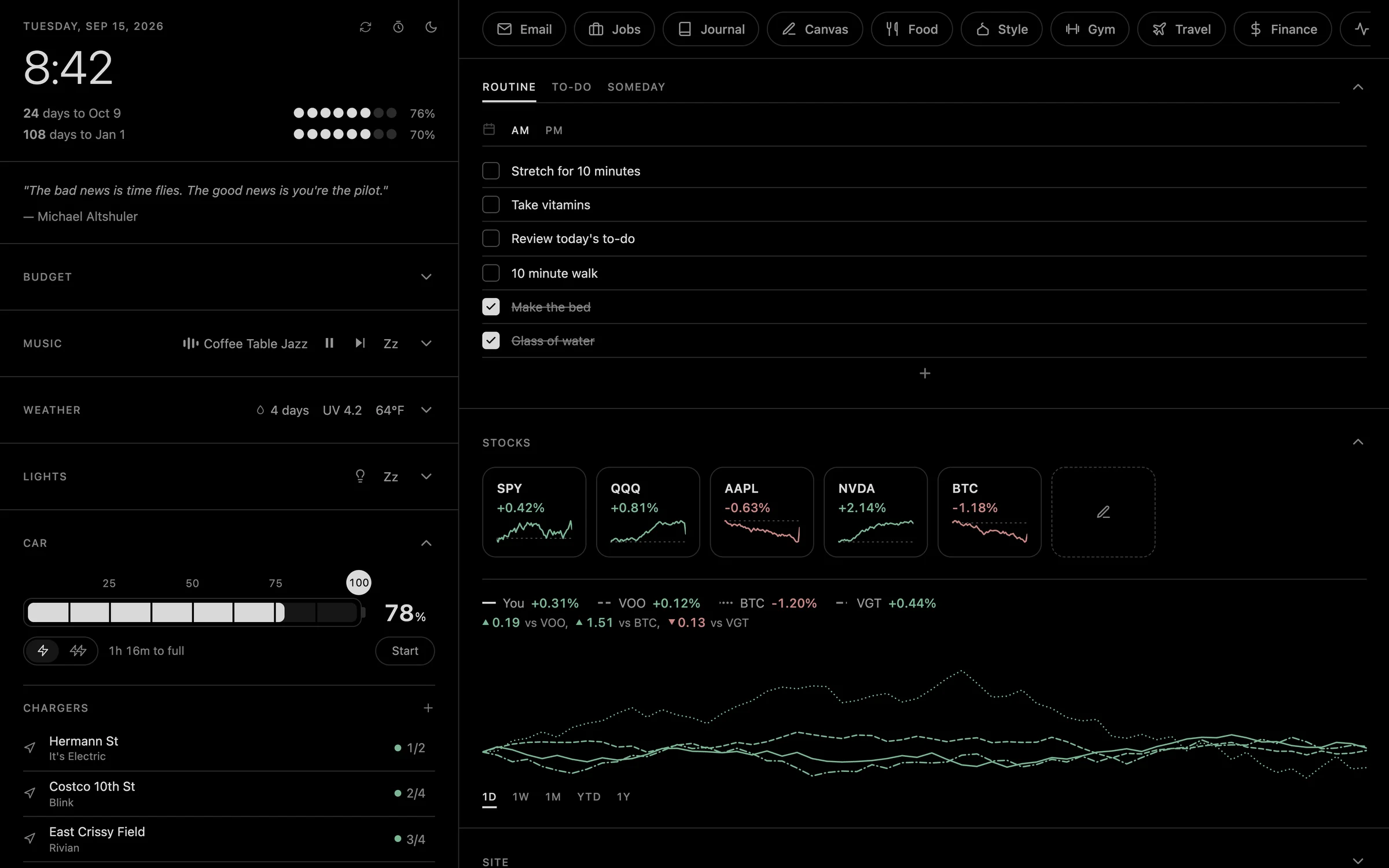Select double bolt fast charging mode

[78, 651]
